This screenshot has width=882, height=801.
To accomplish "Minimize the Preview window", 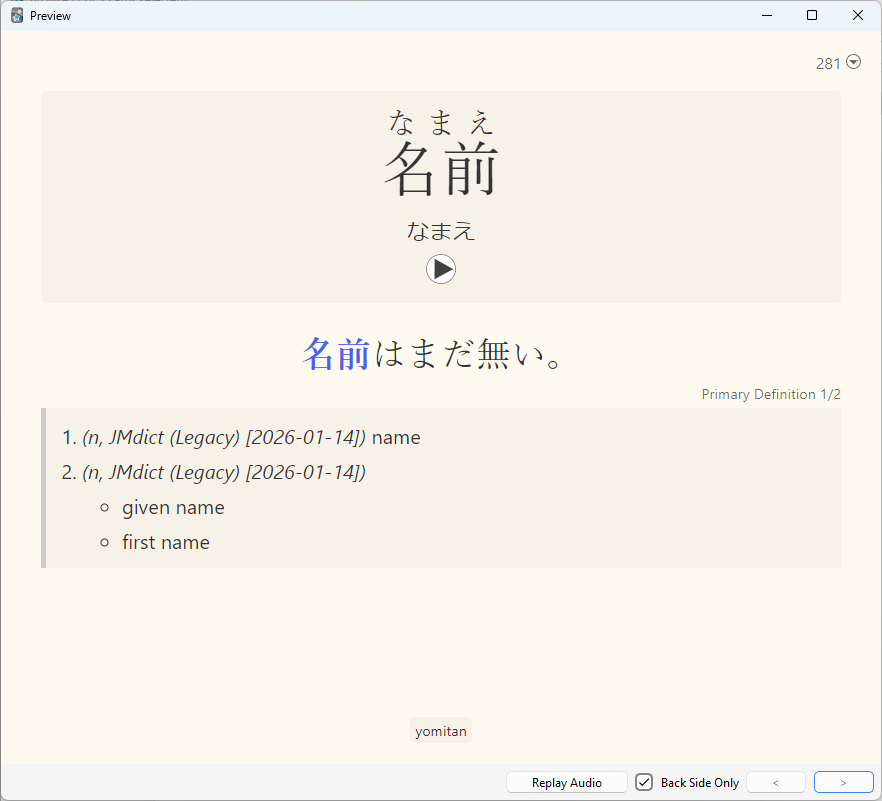I will [x=767, y=15].
